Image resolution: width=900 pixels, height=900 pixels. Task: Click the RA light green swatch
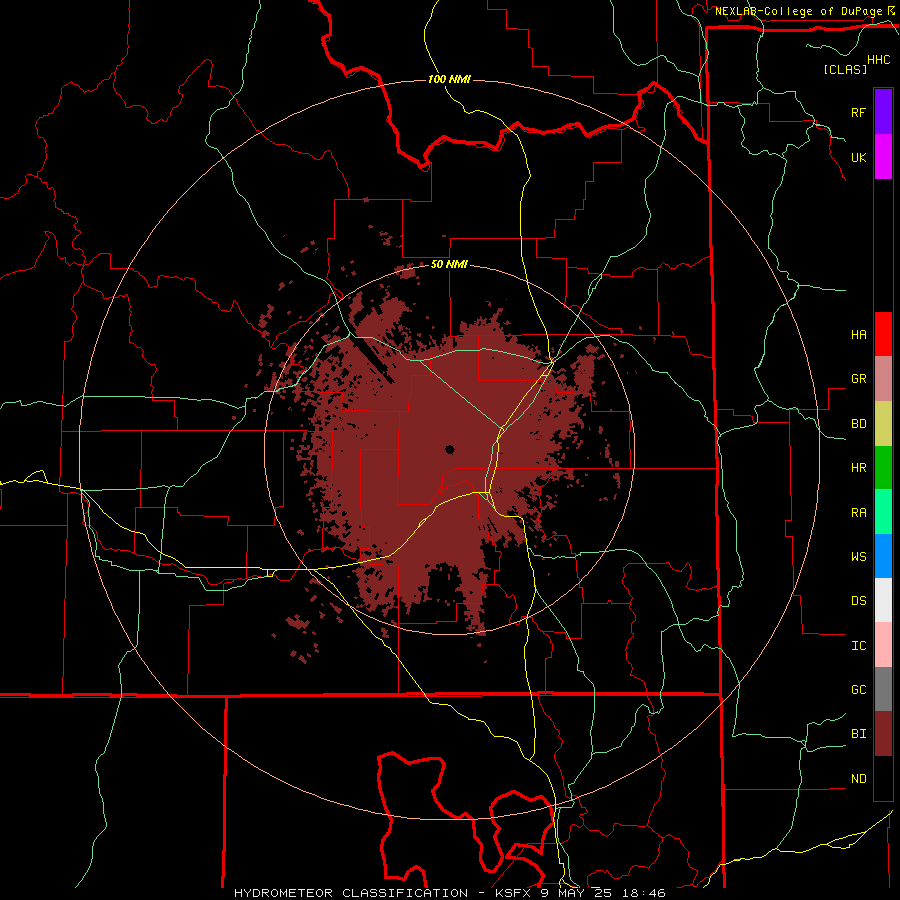point(883,512)
